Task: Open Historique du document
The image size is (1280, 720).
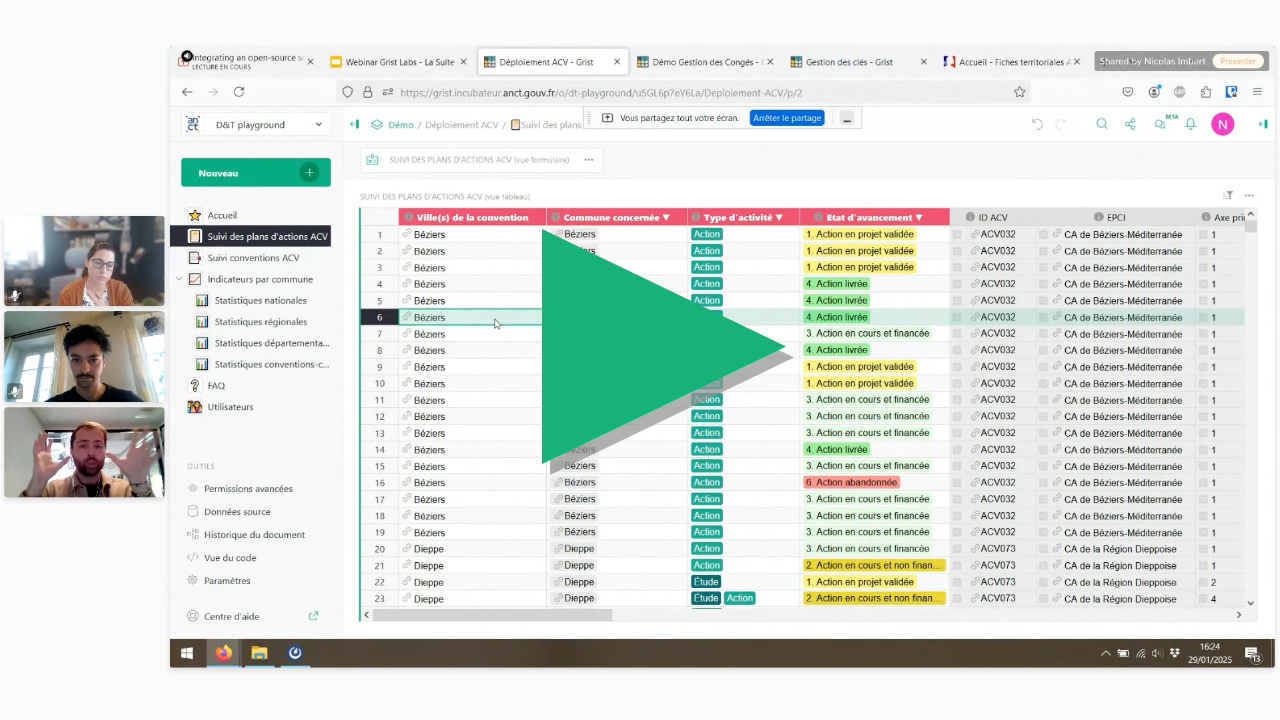Action: 254,535
